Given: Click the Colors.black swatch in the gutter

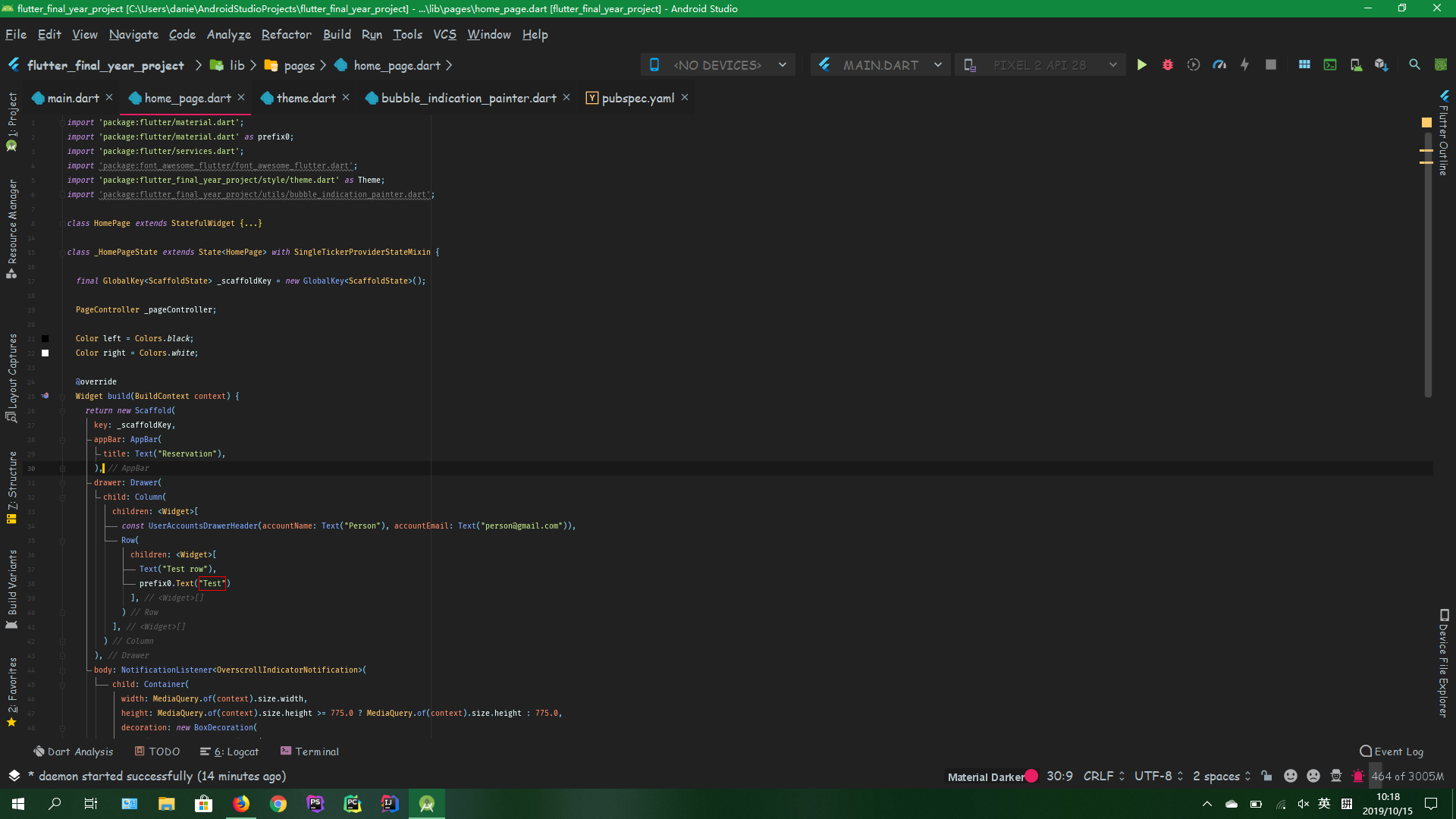Looking at the screenshot, I should pyautogui.click(x=45, y=338).
